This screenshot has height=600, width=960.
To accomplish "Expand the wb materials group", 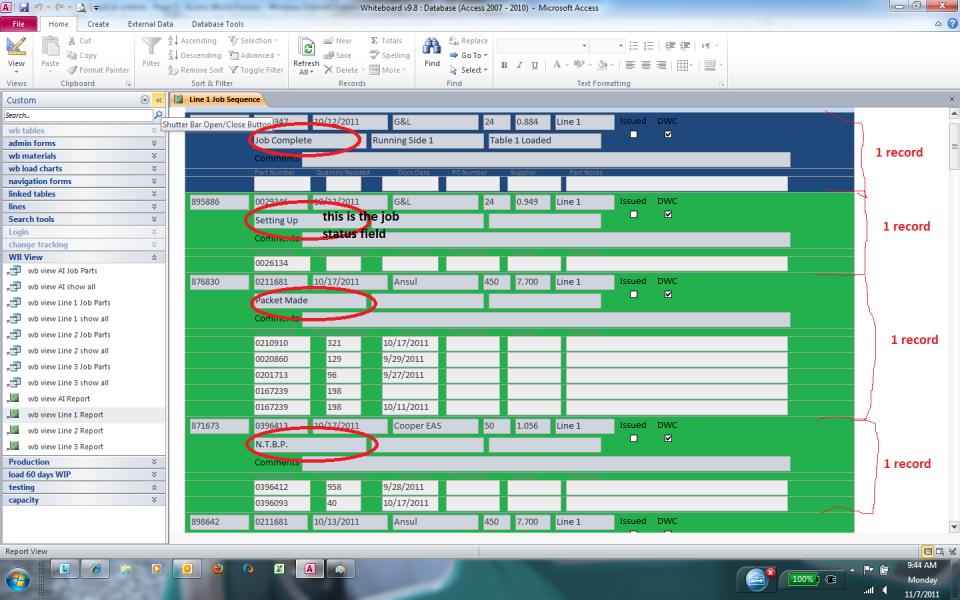I will (x=83, y=156).
